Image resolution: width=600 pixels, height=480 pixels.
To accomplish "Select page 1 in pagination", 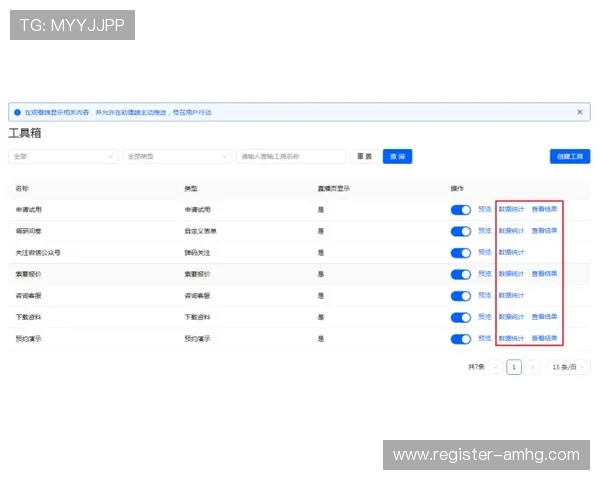I will 514,367.
